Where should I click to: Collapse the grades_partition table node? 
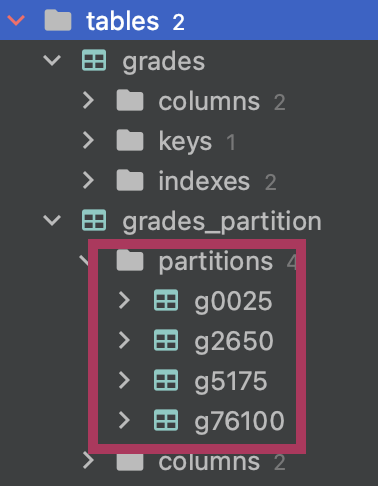[52, 220]
